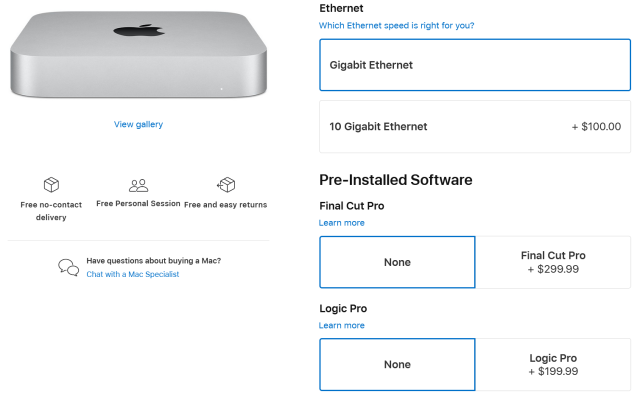640x400 pixels.
Task: Open Learn more under Final Cut Pro
Action: 342,223
